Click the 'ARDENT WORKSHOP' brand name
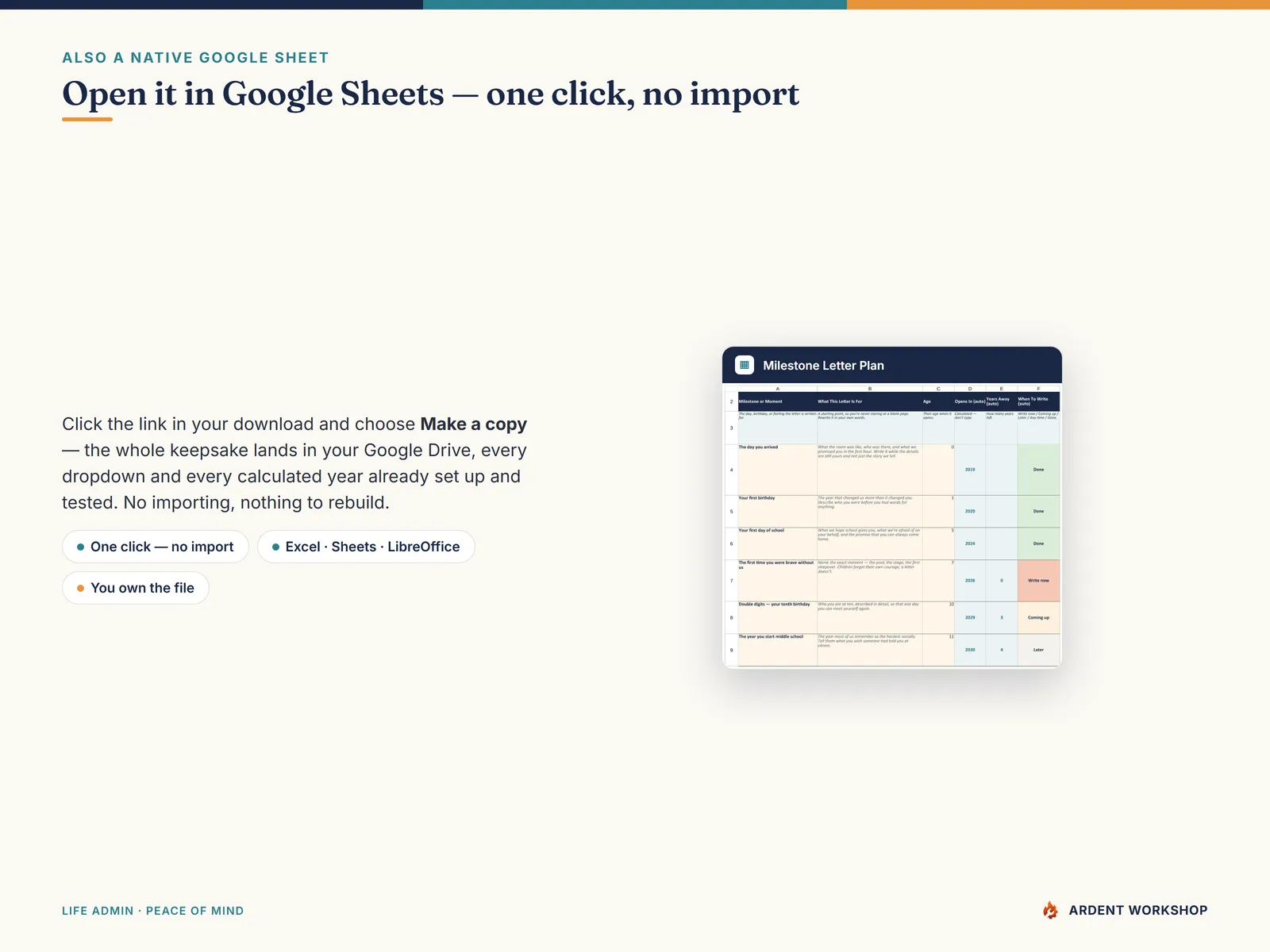1270x952 pixels. [1138, 911]
